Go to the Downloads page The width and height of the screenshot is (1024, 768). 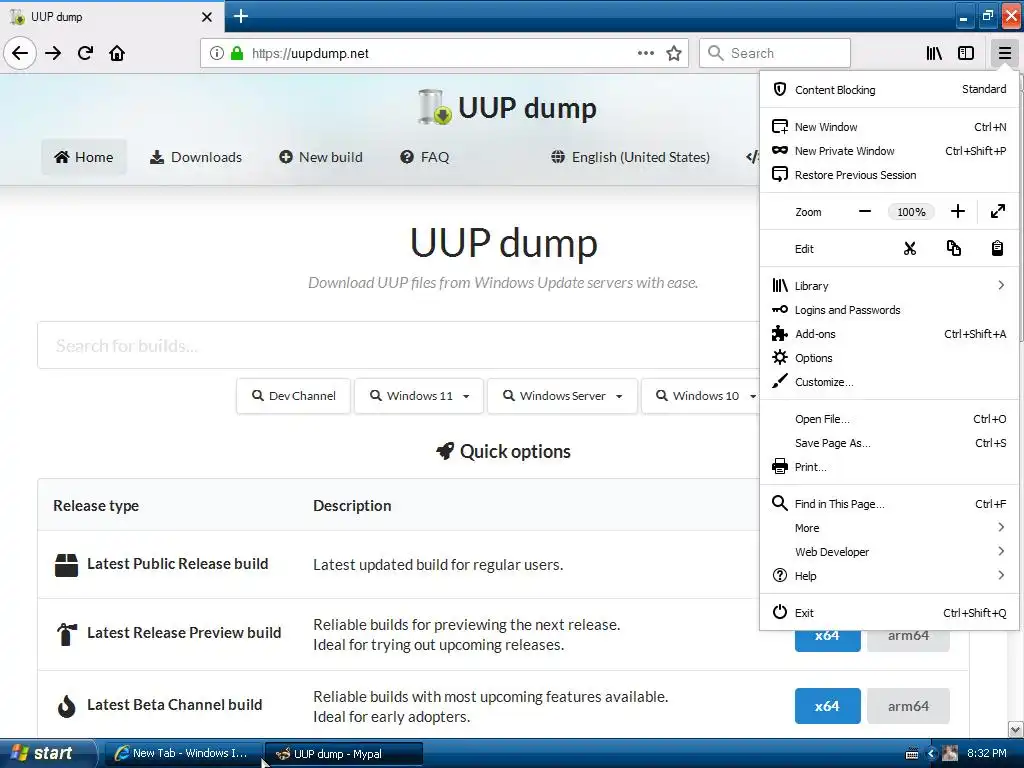pos(196,157)
